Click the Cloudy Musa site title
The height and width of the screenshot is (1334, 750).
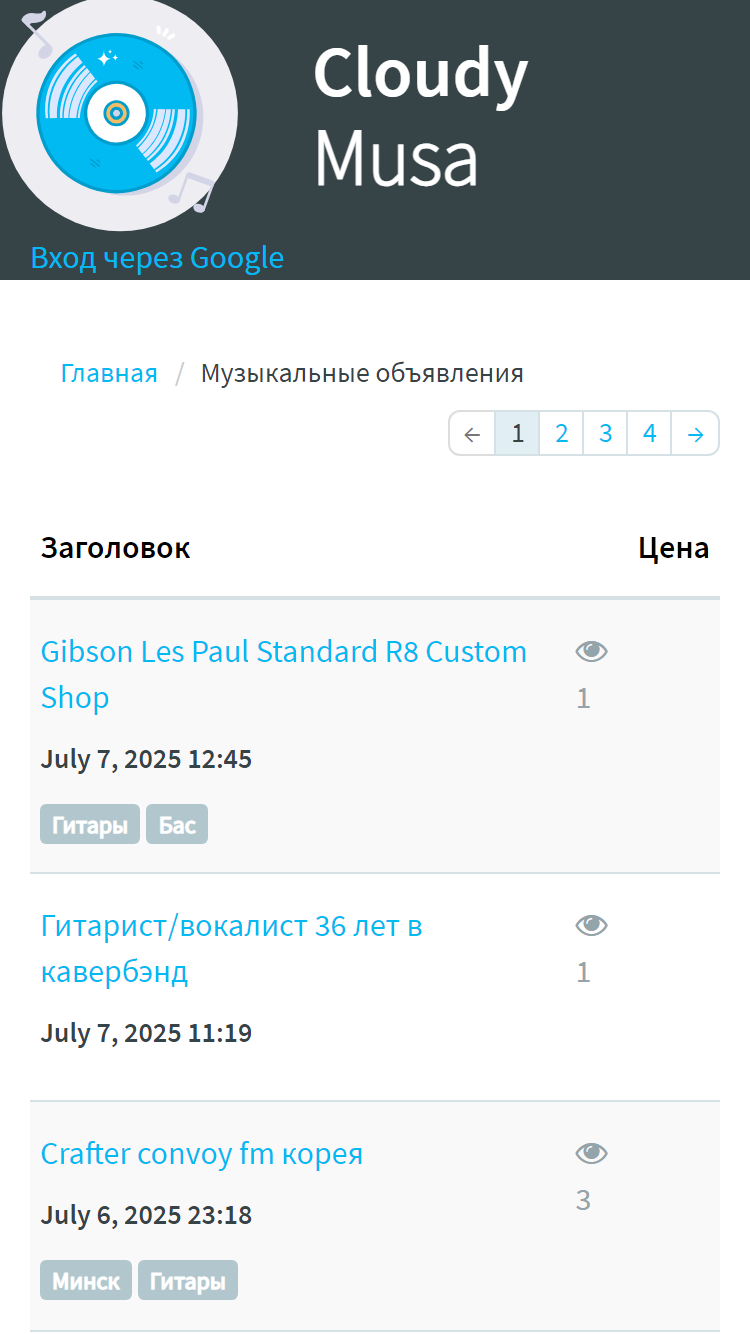point(421,116)
